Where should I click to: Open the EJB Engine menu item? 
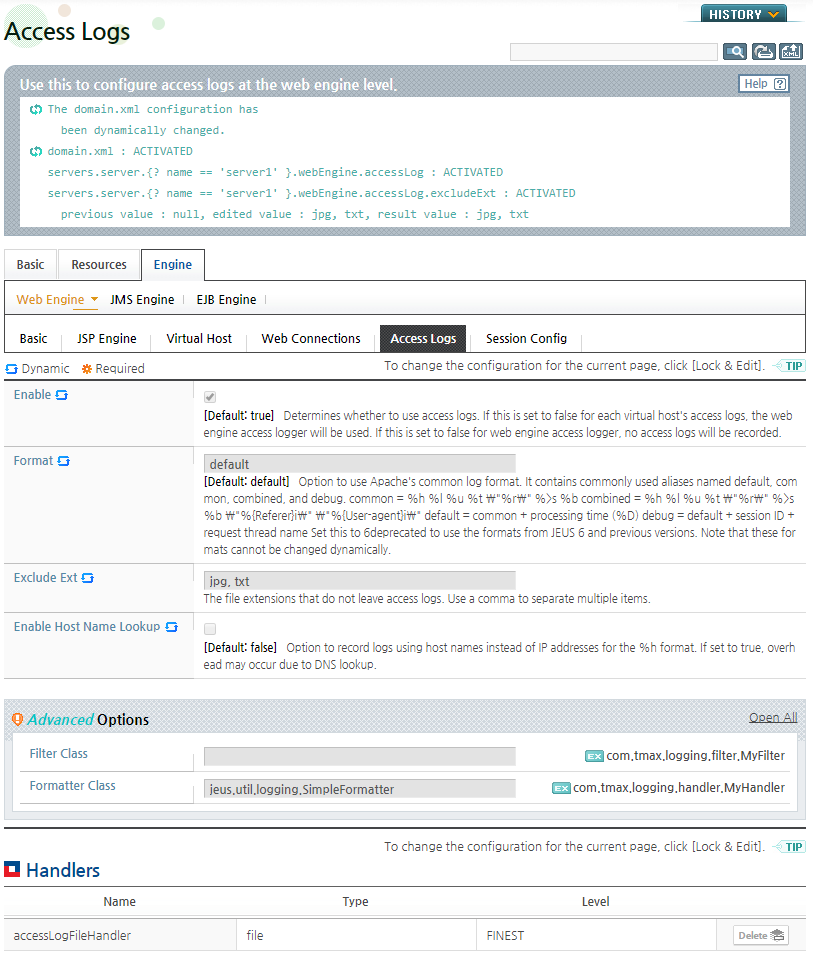pos(227,300)
